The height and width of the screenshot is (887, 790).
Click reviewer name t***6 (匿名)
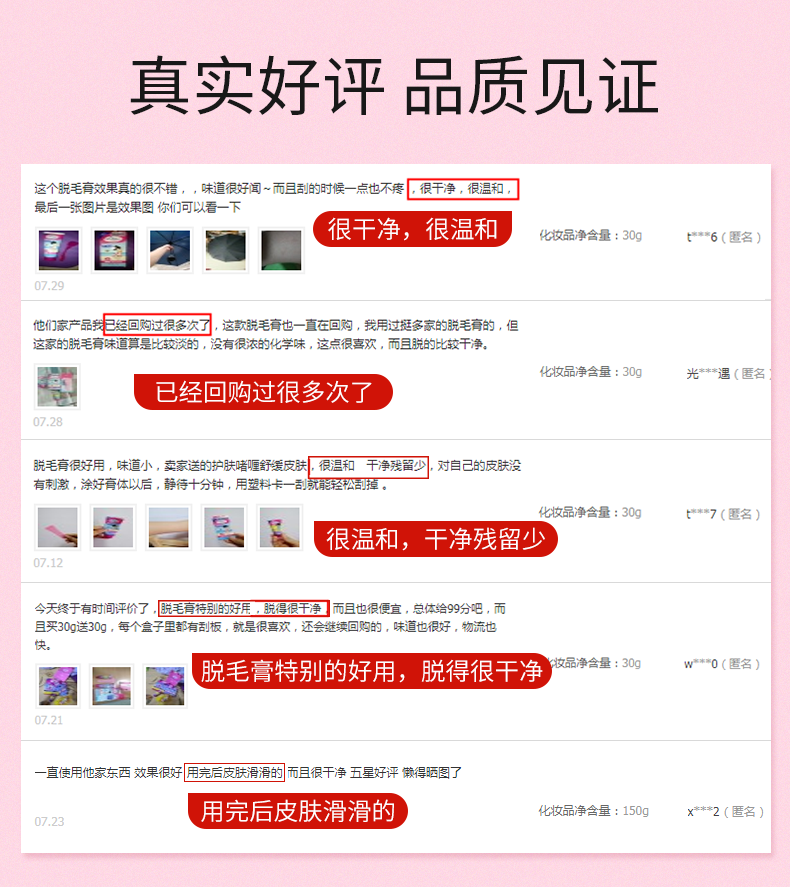pyautogui.click(x=724, y=237)
